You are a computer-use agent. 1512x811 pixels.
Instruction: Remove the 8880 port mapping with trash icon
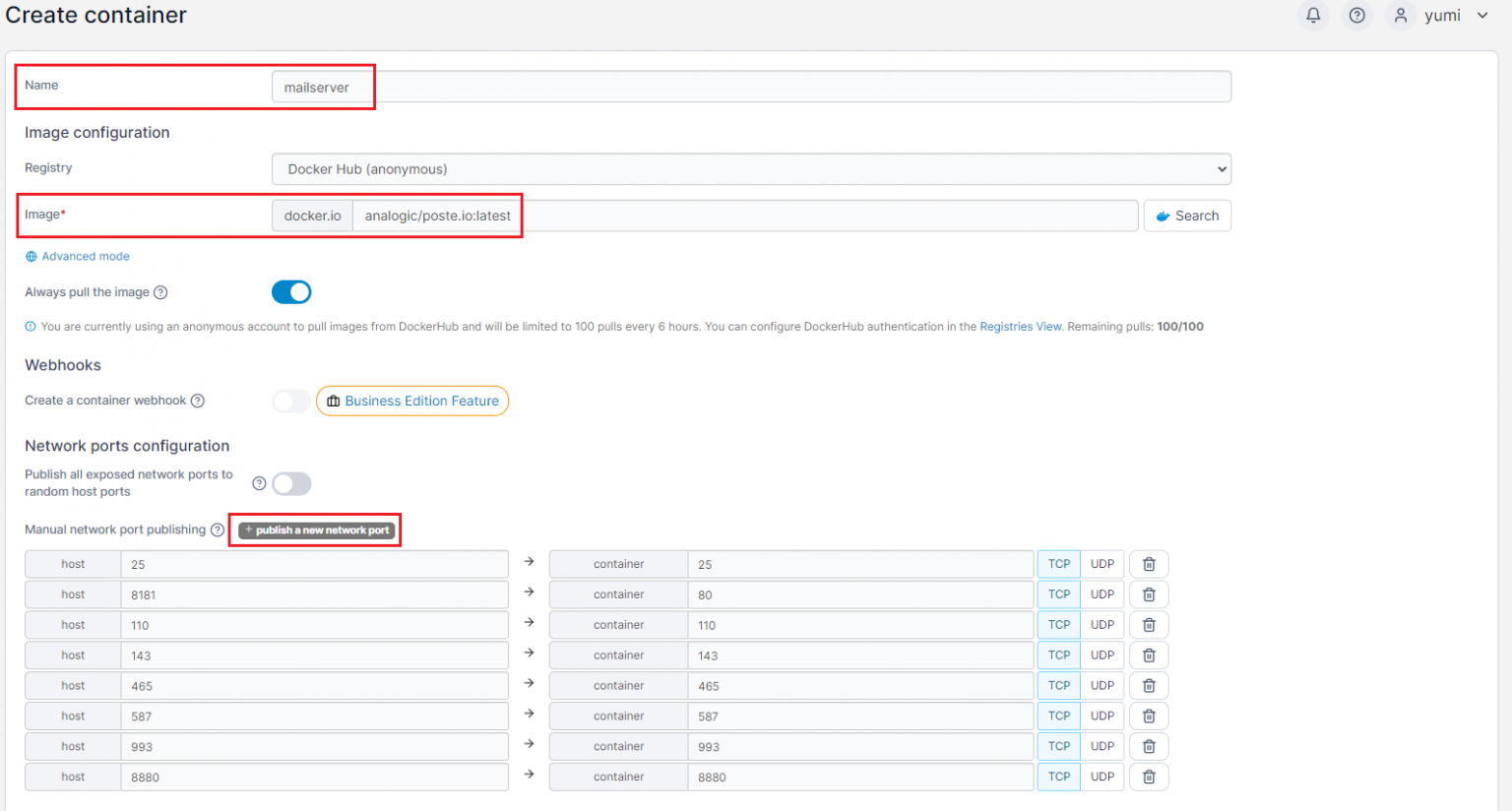[1148, 777]
